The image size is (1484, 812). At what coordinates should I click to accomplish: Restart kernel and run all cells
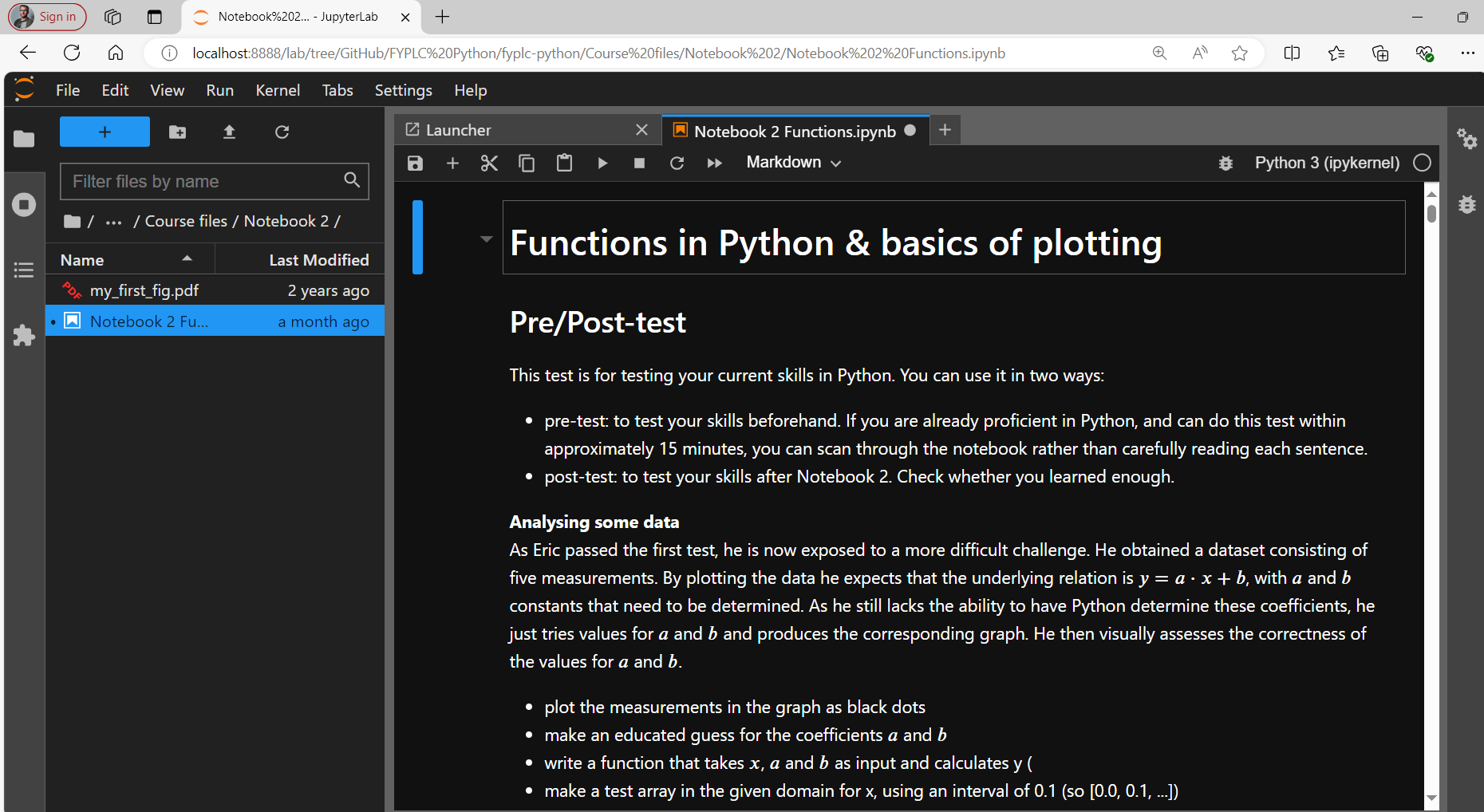tap(714, 164)
